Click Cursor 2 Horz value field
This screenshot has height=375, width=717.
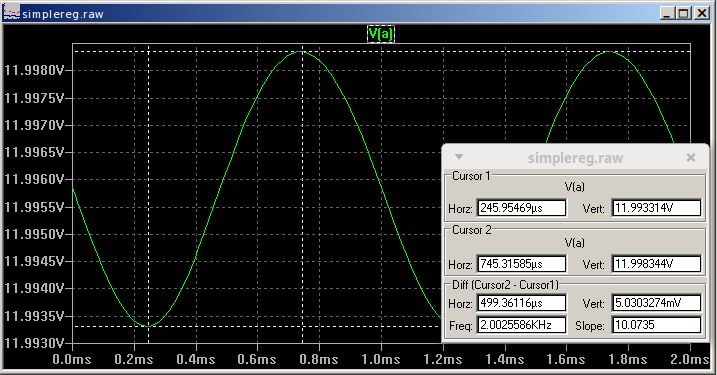click(x=521, y=264)
